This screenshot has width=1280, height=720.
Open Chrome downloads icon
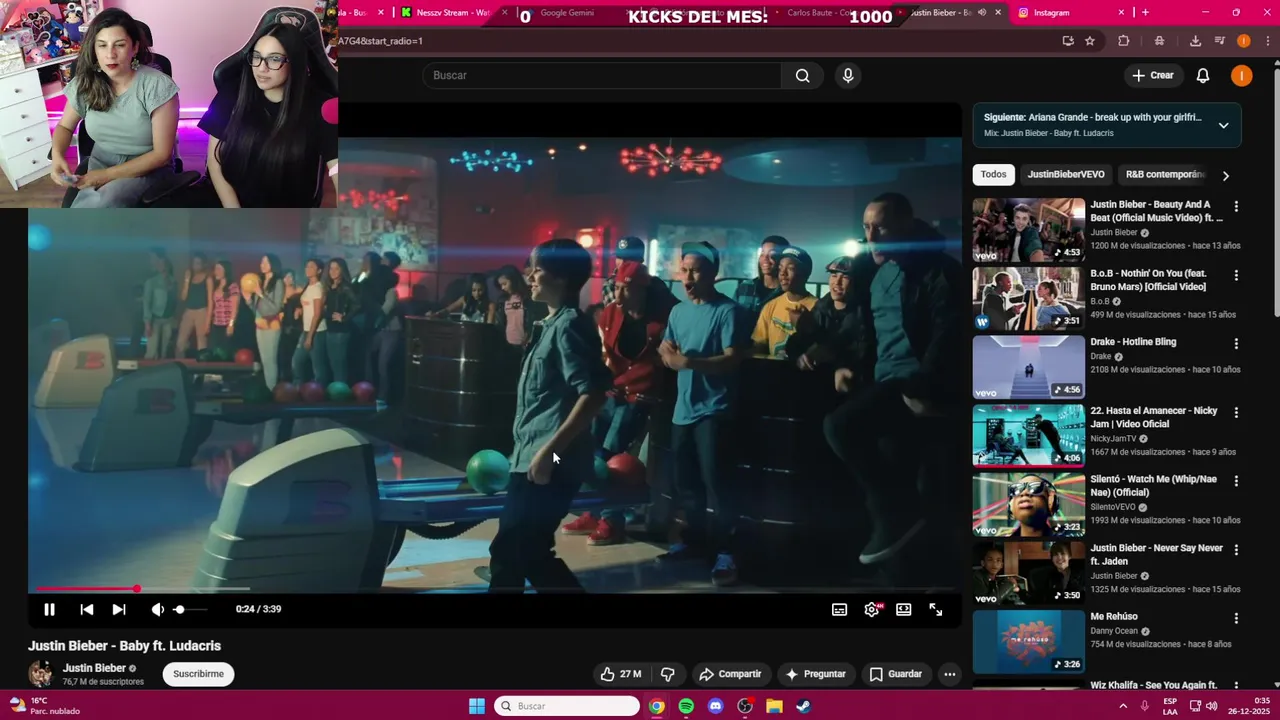[1195, 41]
